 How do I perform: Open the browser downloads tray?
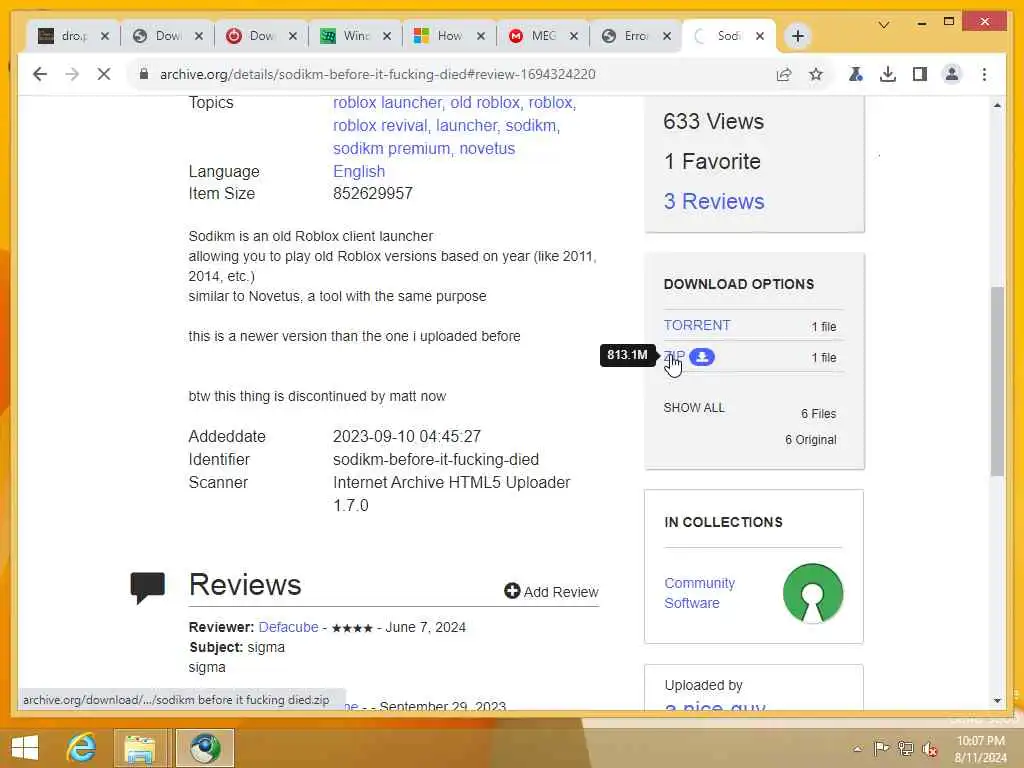[x=888, y=74]
